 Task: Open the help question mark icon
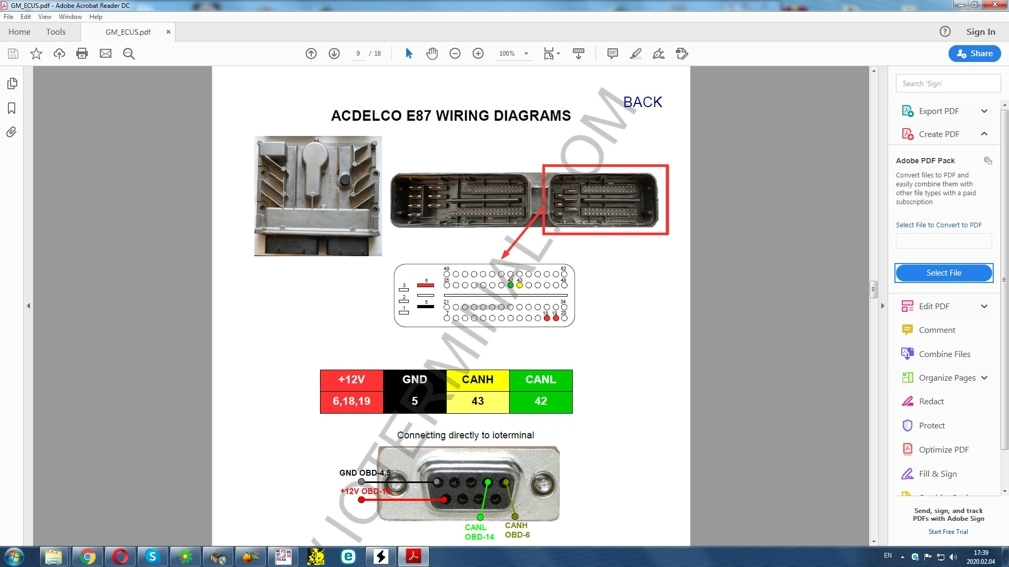pyautogui.click(x=945, y=32)
